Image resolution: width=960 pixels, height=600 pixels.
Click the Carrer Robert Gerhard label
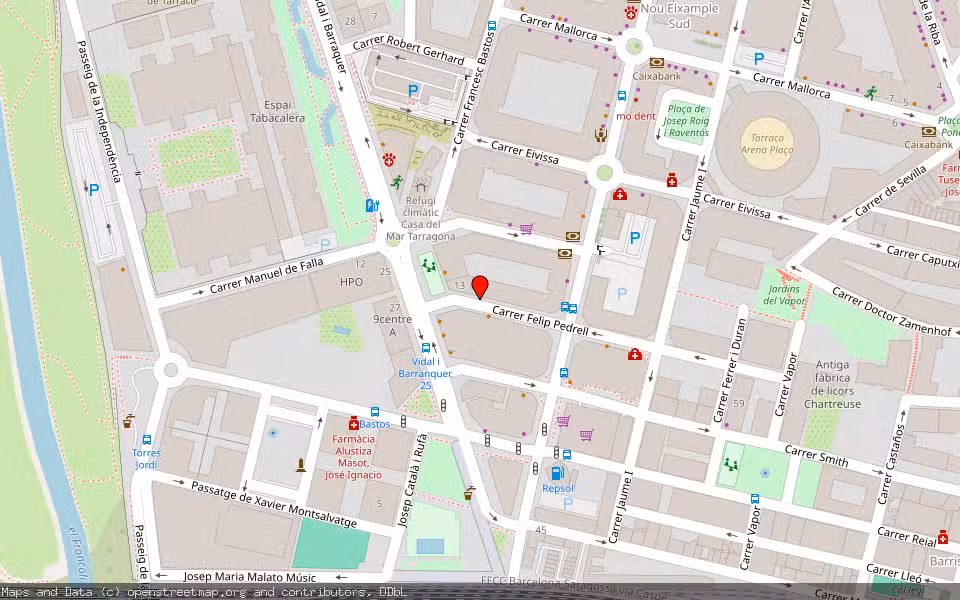[x=408, y=50]
